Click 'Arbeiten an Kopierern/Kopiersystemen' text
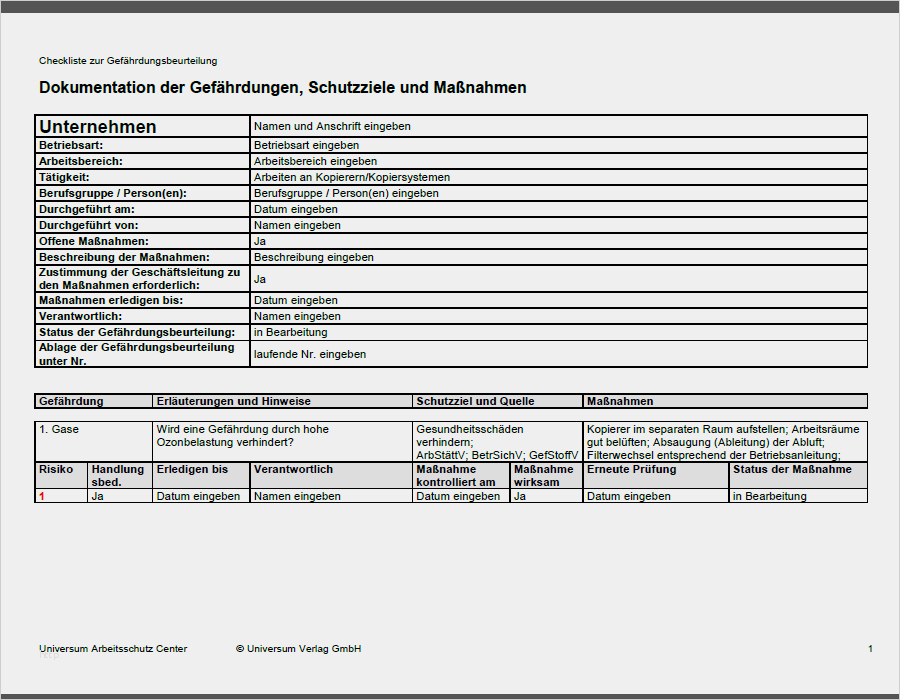The height and width of the screenshot is (700, 900). [352, 177]
